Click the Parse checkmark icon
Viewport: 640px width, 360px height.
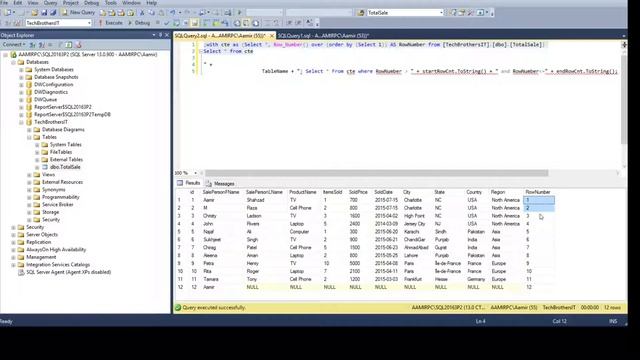pyautogui.click(x=167, y=23)
